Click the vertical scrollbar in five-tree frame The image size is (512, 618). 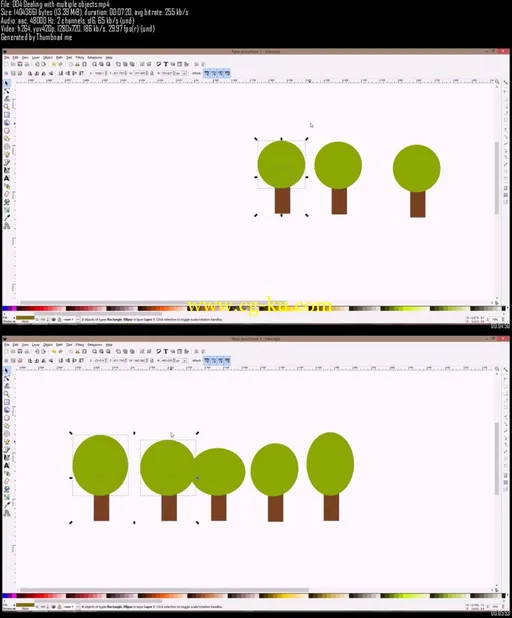point(497,458)
